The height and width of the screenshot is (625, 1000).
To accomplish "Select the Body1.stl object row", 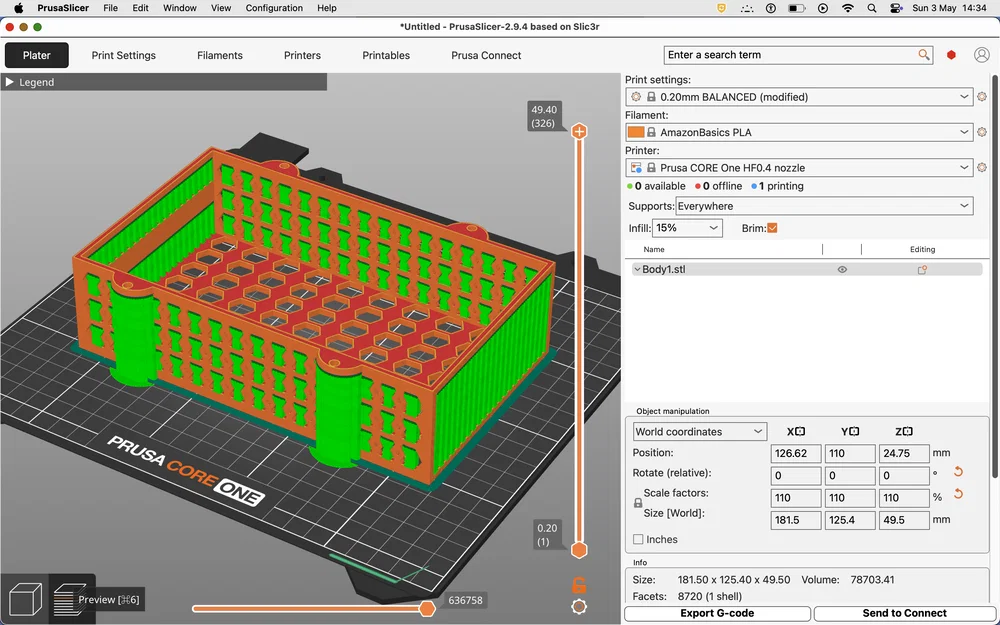I will 807,270.
